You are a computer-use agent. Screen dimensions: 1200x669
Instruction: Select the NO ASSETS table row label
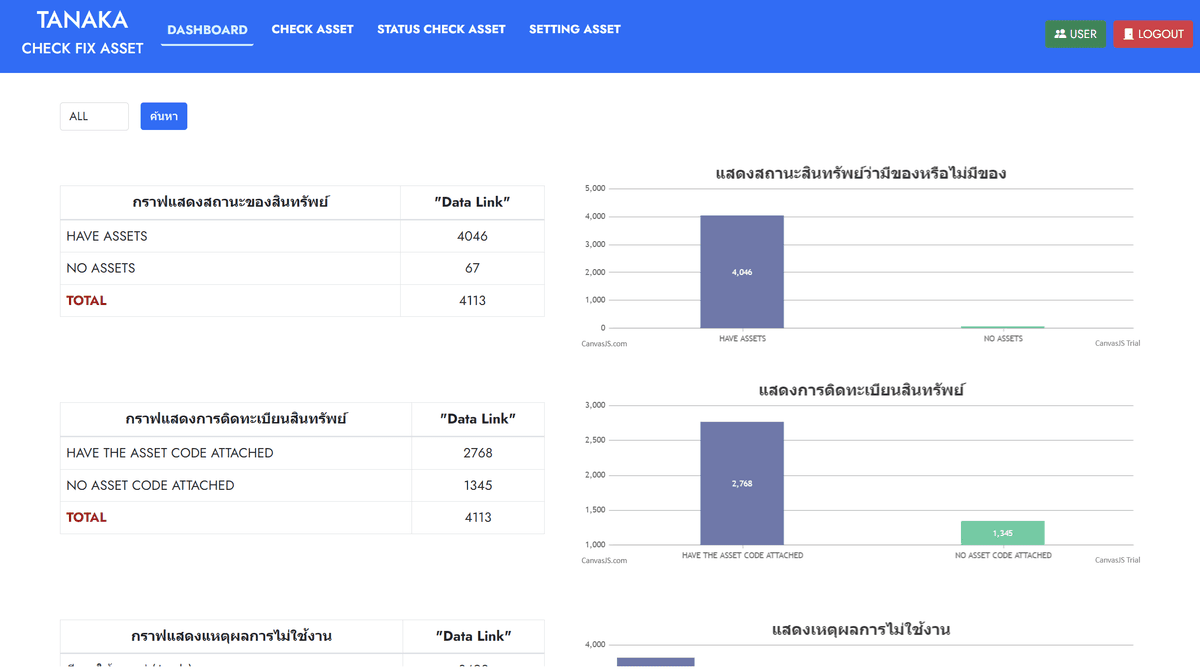click(101, 268)
